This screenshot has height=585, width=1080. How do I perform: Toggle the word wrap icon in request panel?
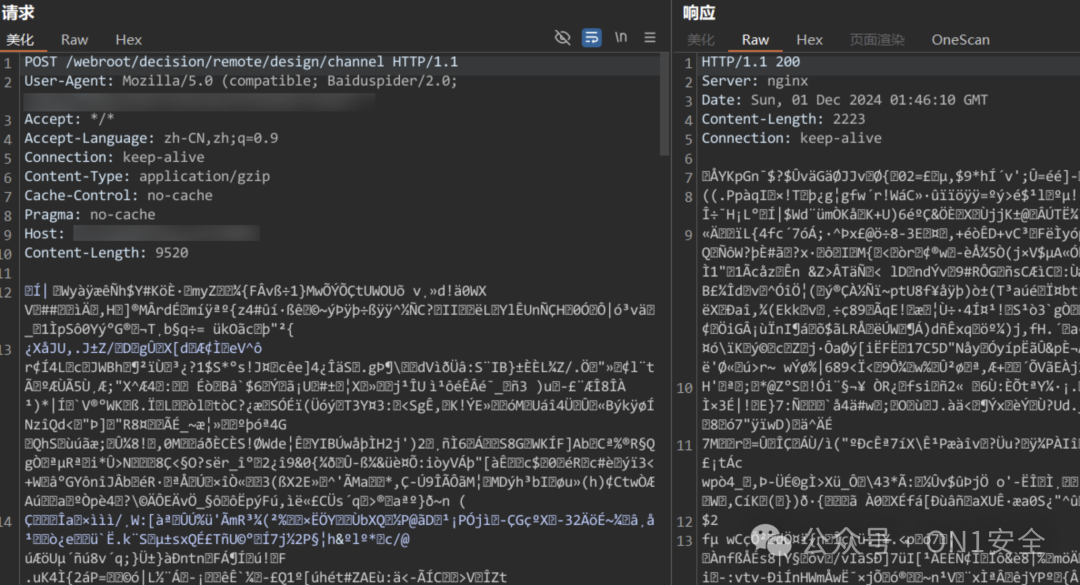(592, 38)
